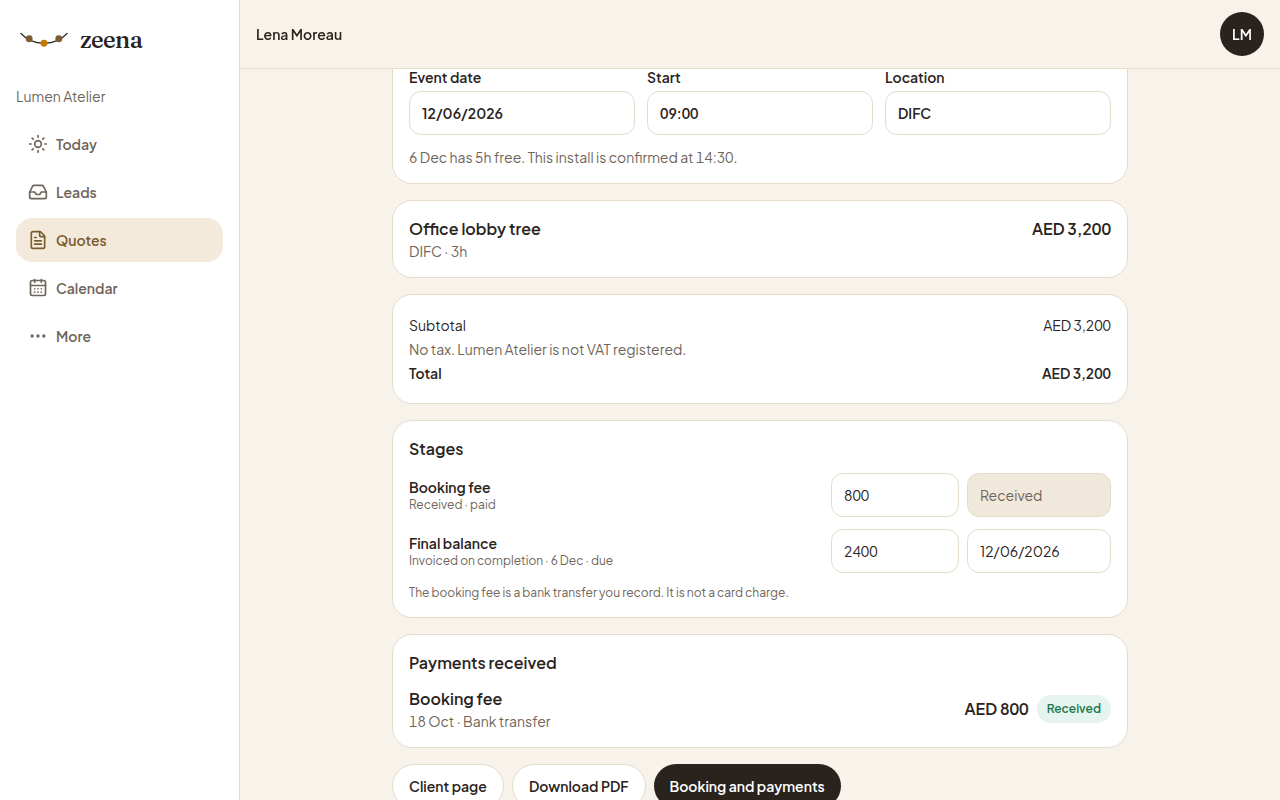Click the Subtotal AED 3,200 value

[x=1077, y=326]
